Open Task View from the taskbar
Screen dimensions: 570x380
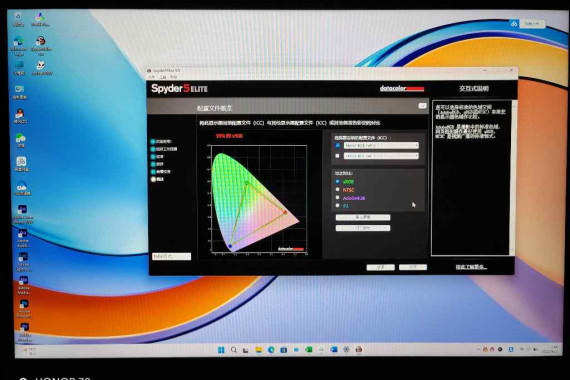246,350
